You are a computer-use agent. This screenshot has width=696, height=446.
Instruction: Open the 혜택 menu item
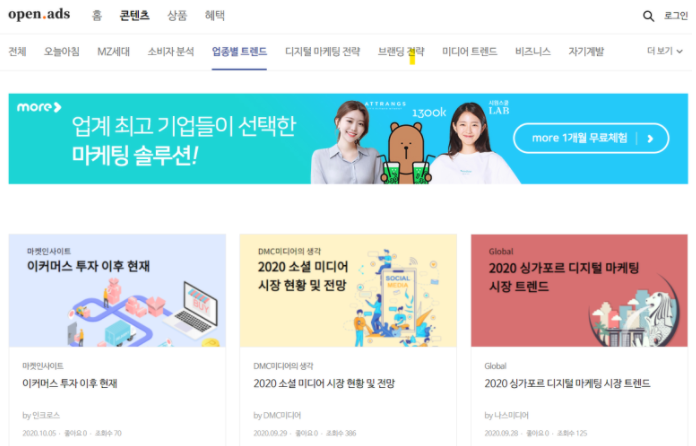point(215,16)
